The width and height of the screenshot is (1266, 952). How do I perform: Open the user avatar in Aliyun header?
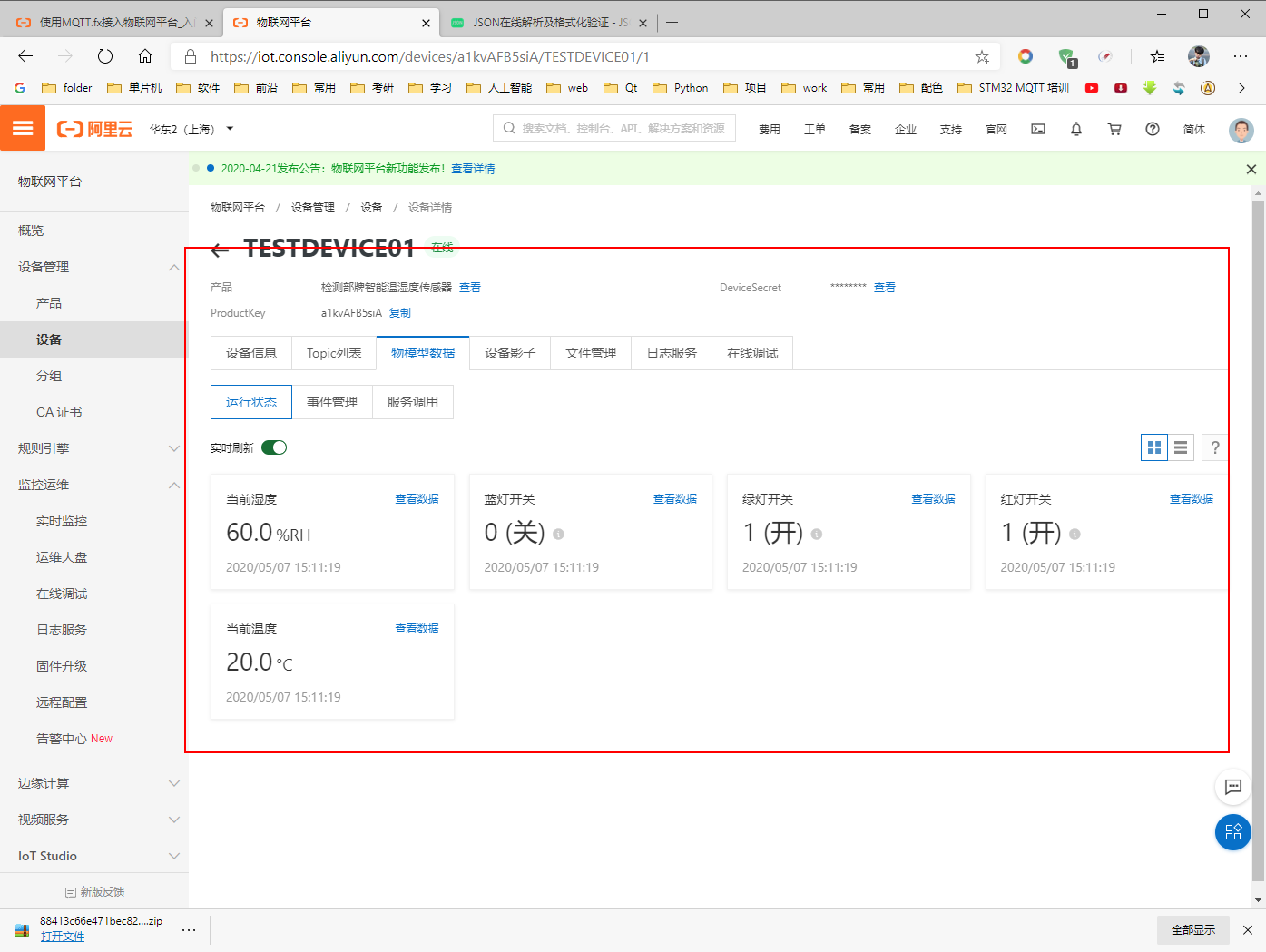tap(1241, 130)
